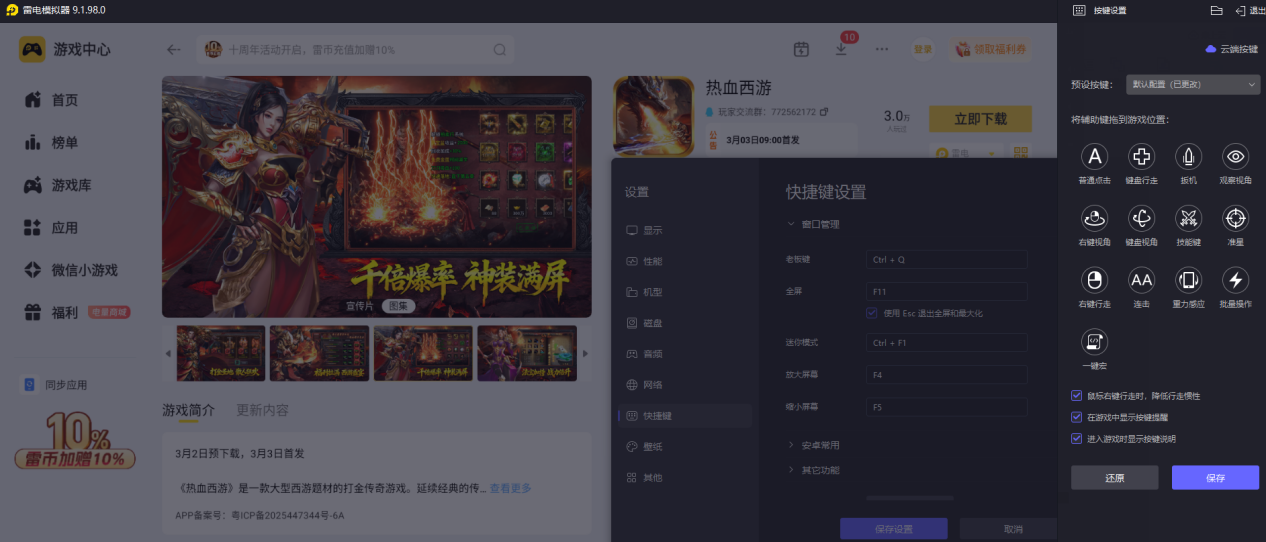Image resolution: width=1266 pixels, height=542 pixels.
Task: Select the 一键宏 macro tool
Action: coord(1095,342)
